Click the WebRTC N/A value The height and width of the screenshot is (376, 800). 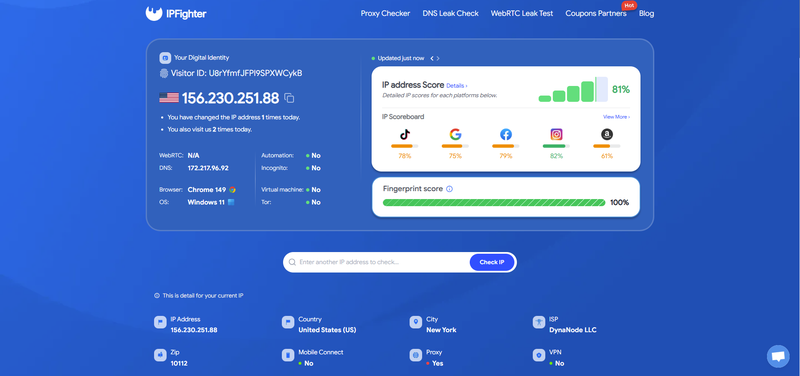193,156
